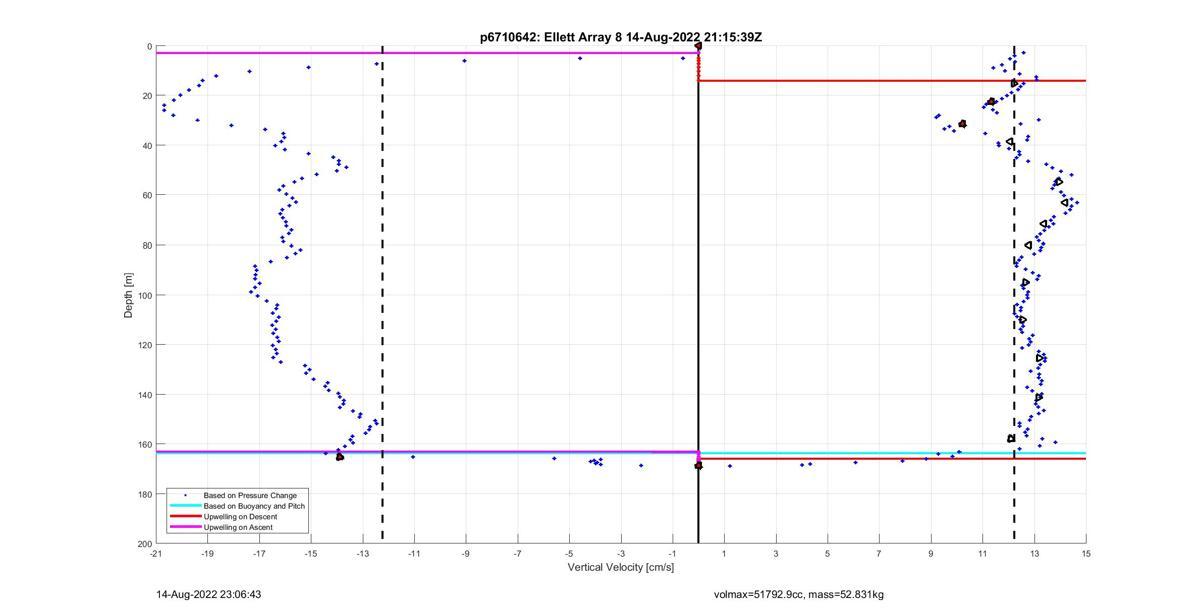Image resolution: width=1200 pixels, height=611 pixels.
Task: Click x-axis tick label "5"
Action: tap(828, 553)
